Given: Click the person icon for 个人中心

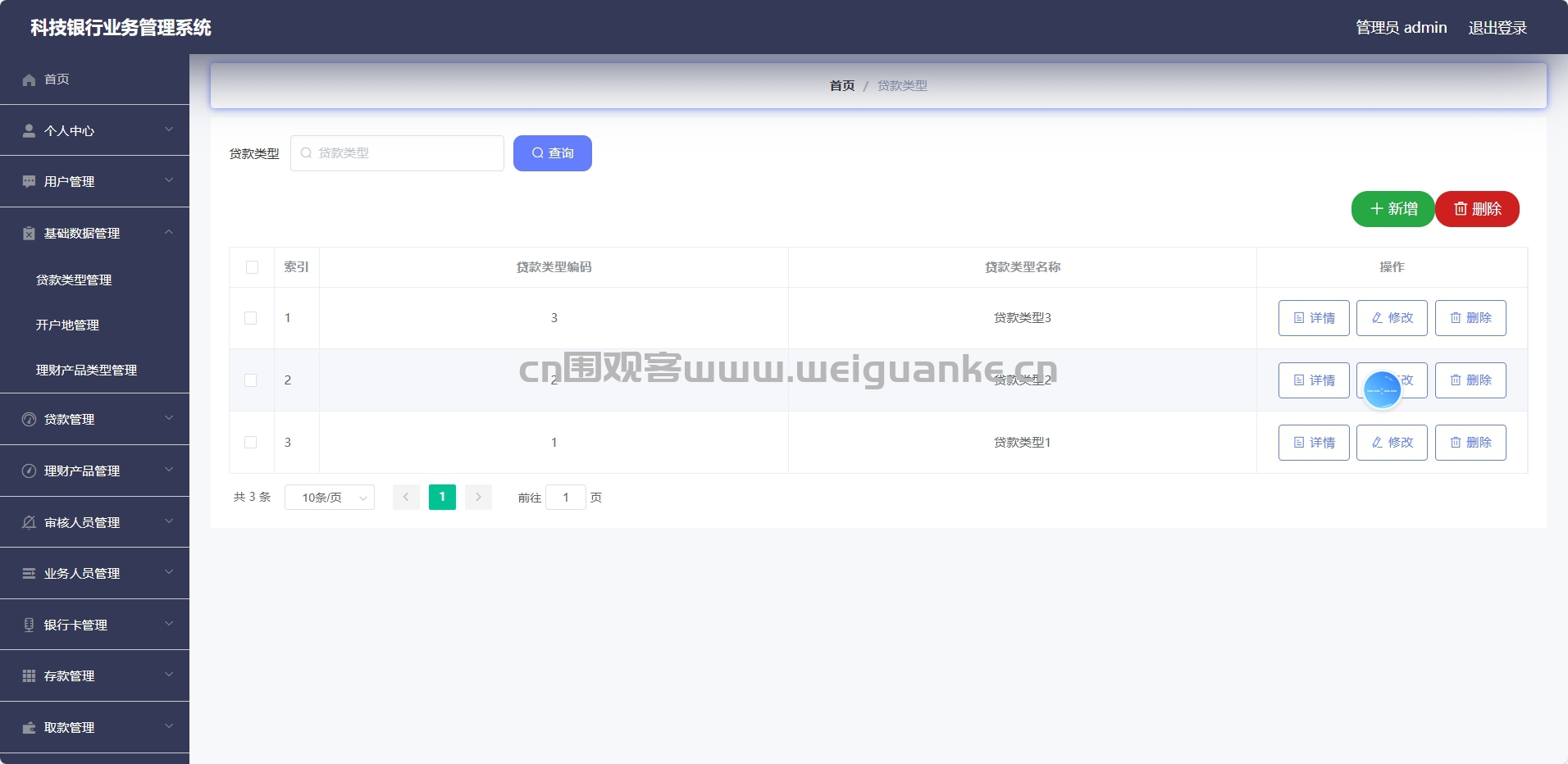Looking at the screenshot, I should (29, 130).
